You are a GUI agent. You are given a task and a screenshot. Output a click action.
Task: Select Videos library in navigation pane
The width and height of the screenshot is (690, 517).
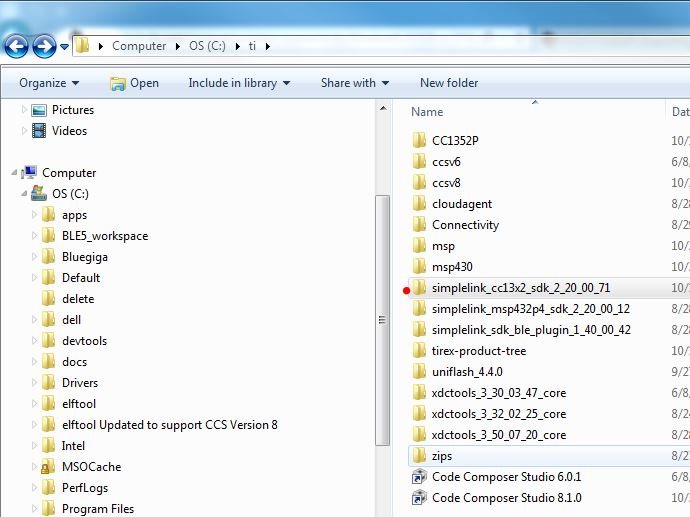pos(70,131)
